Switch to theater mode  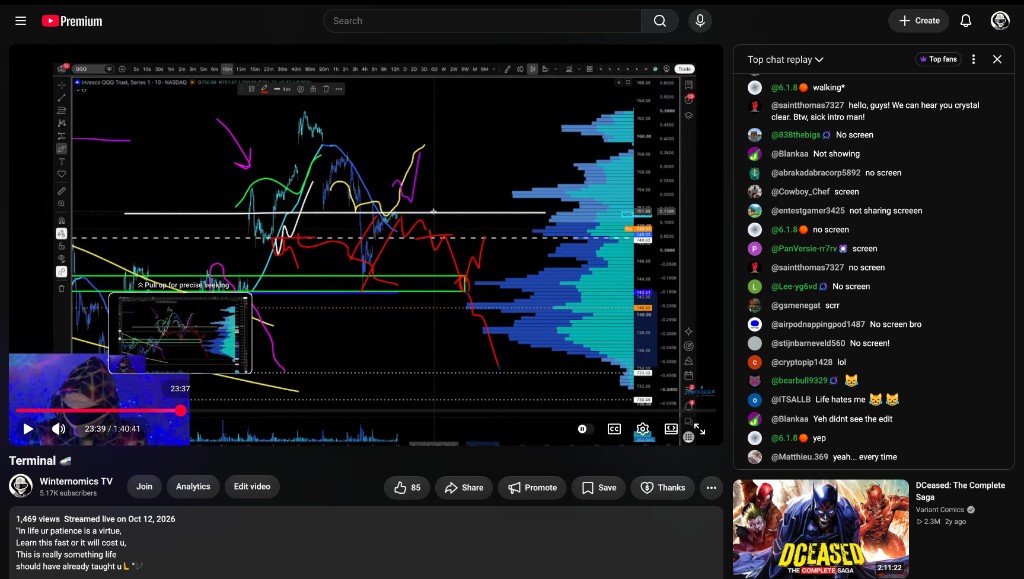[x=671, y=429]
